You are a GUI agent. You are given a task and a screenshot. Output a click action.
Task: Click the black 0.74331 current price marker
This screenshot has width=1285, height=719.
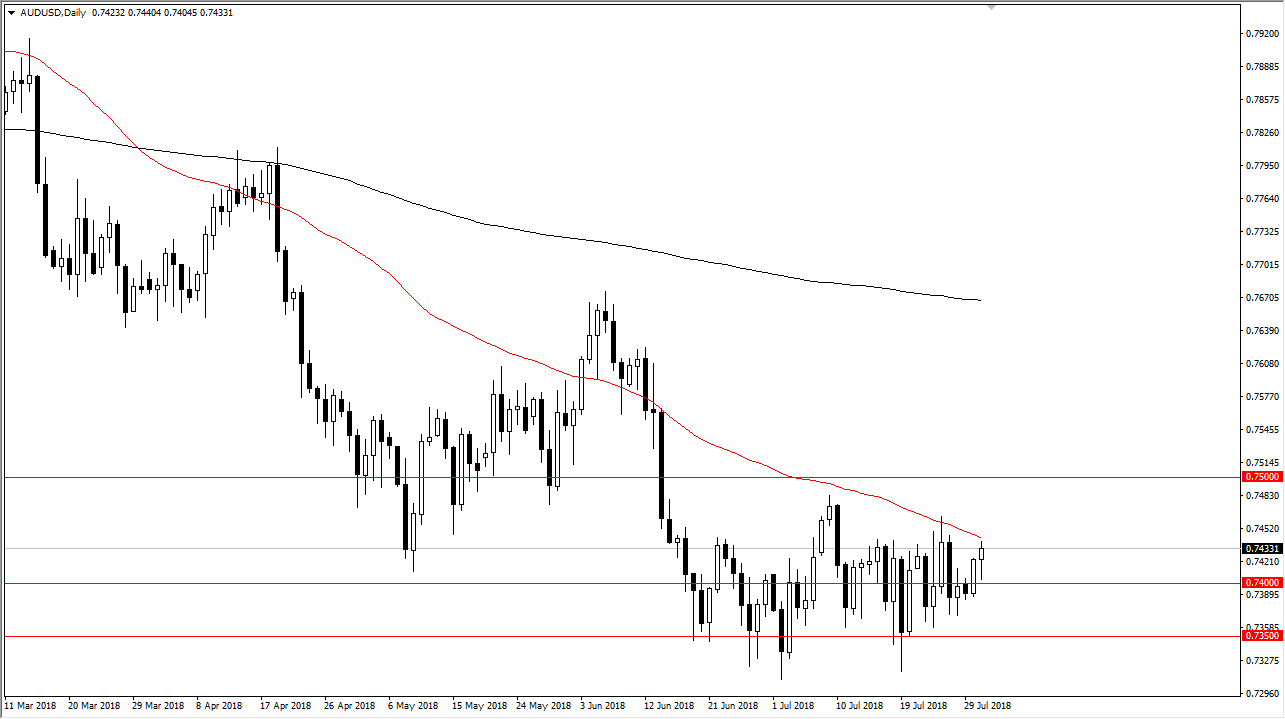(x=1261, y=548)
